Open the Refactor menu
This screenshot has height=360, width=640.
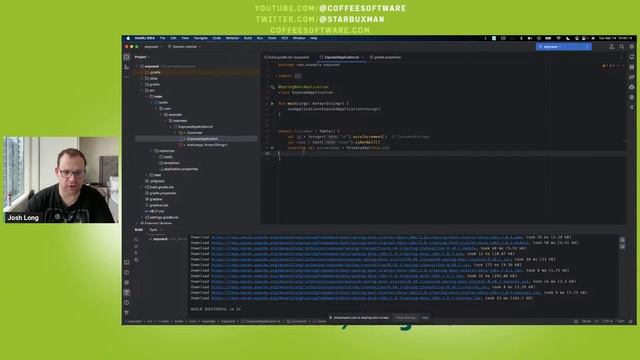(232, 38)
